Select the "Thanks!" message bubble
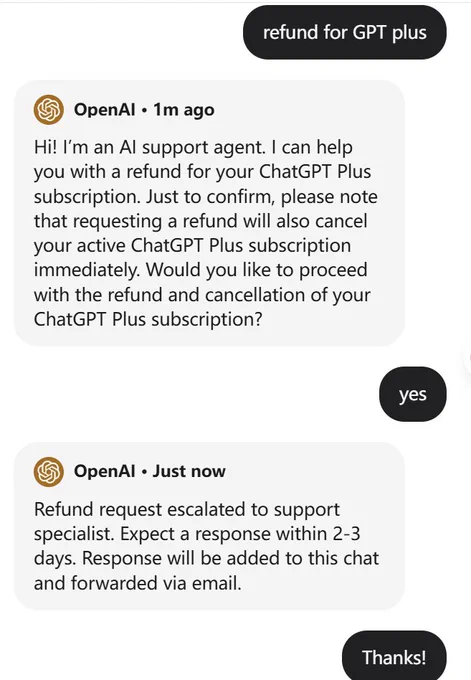 pyautogui.click(x=394, y=656)
